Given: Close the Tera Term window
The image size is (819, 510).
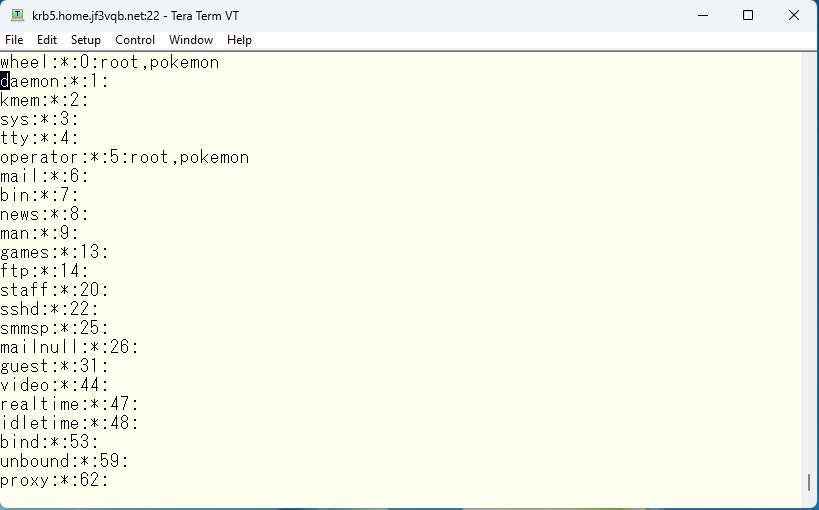Looking at the screenshot, I should pos(794,16).
